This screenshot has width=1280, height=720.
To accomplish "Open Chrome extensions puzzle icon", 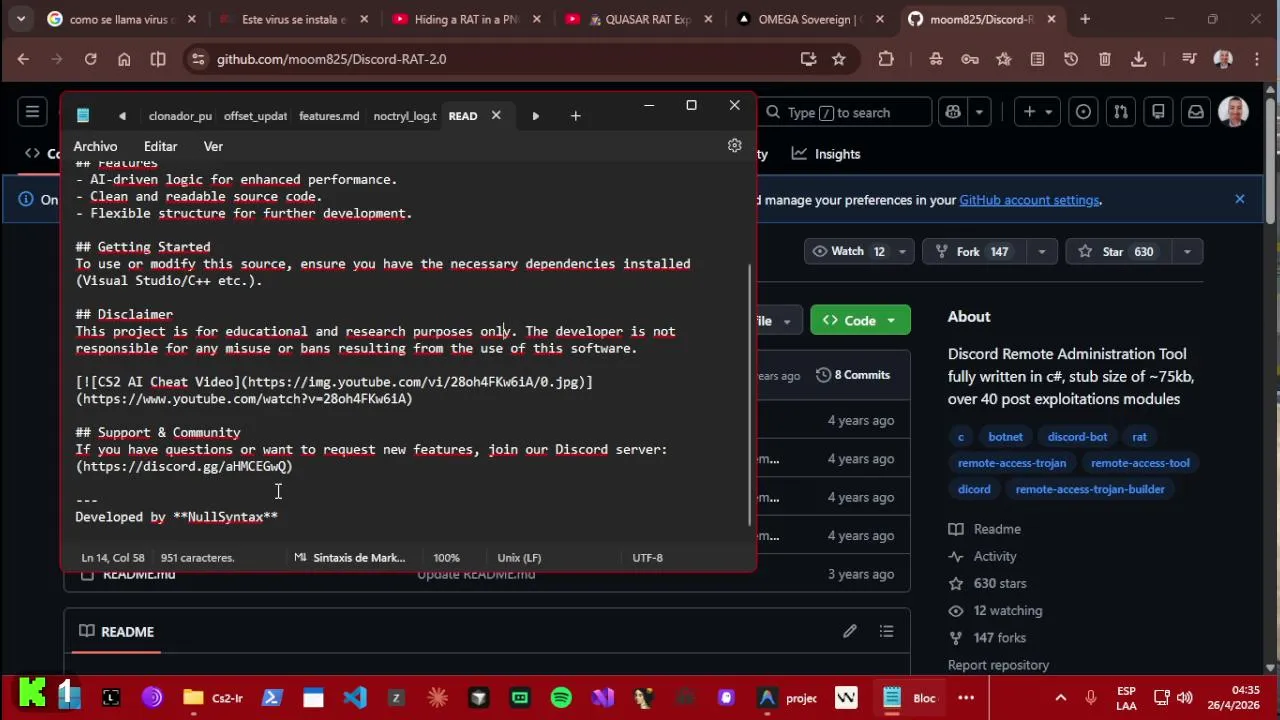I will 886,59.
